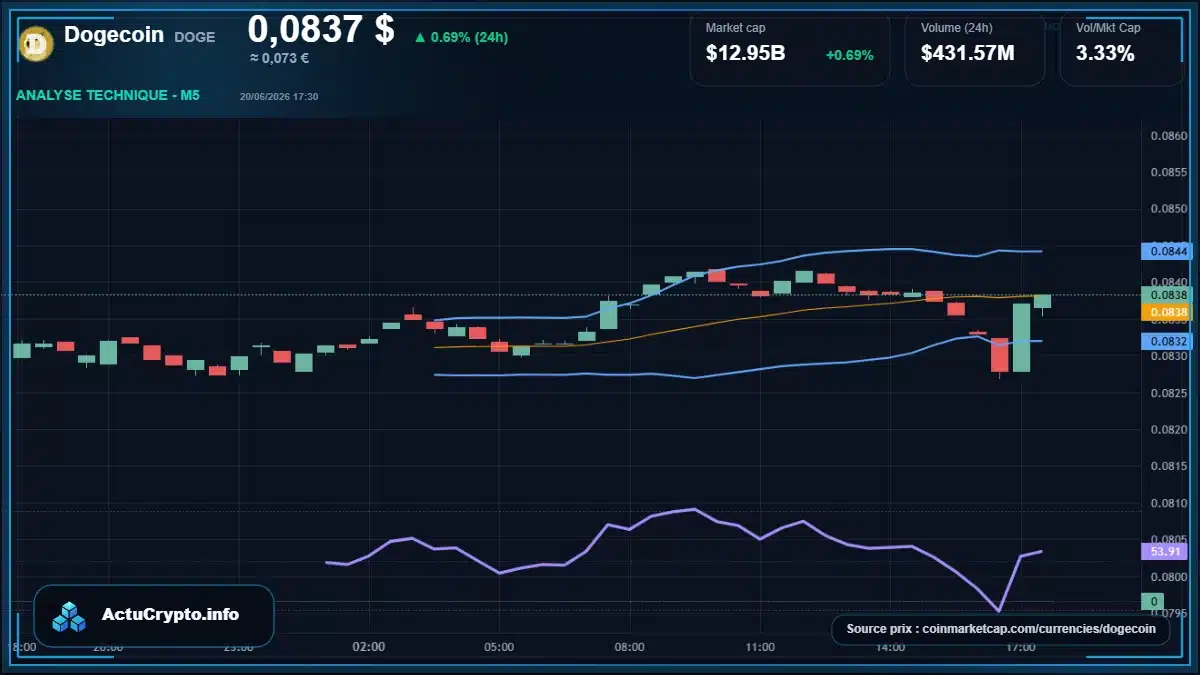The height and width of the screenshot is (675, 1200).
Task: Click the 0.0860 price axis label
Action: [1168, 135]
